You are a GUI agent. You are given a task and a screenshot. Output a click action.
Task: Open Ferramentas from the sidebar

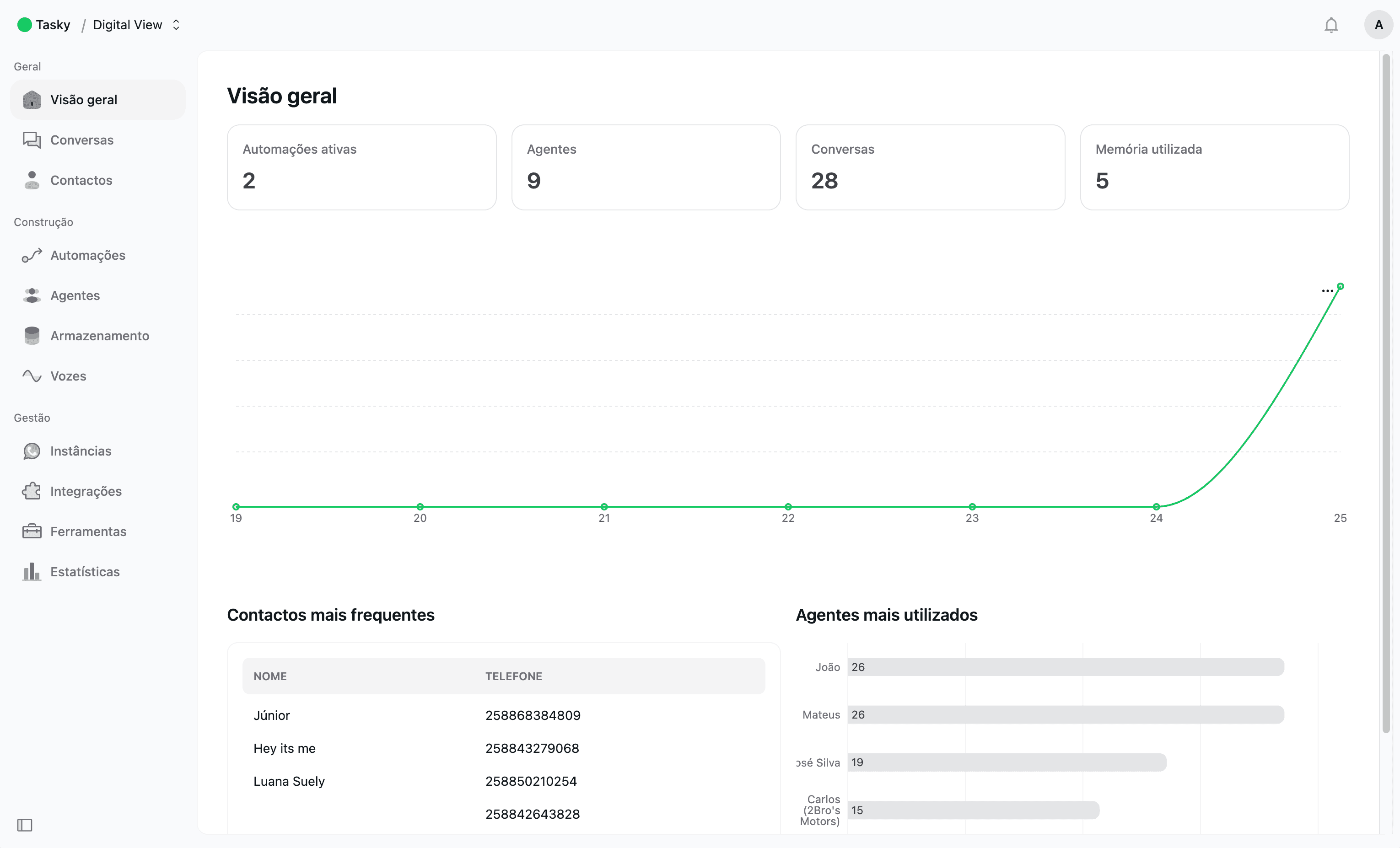coord(88,531)
